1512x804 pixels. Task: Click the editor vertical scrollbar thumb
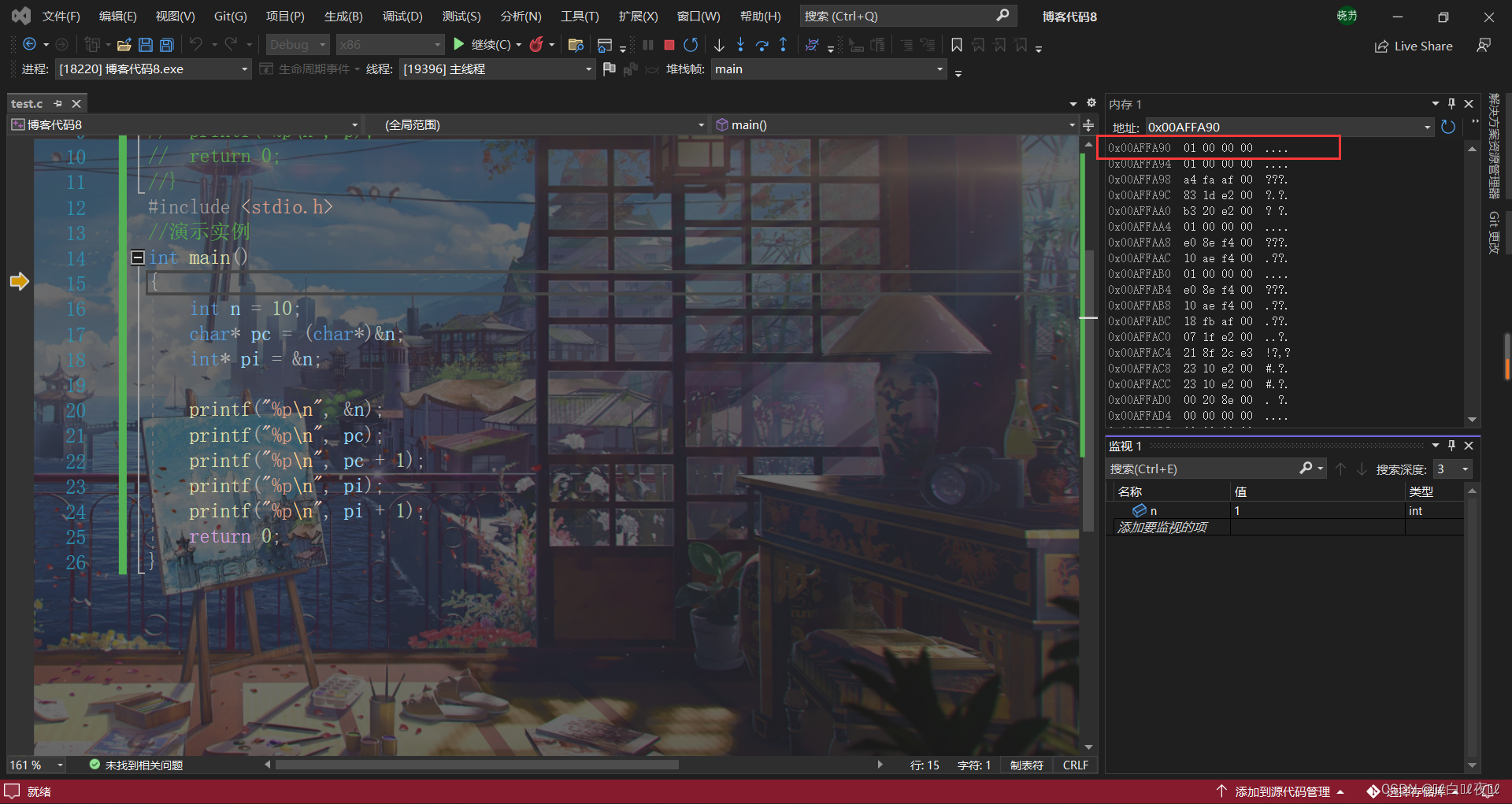point(1089,390)
